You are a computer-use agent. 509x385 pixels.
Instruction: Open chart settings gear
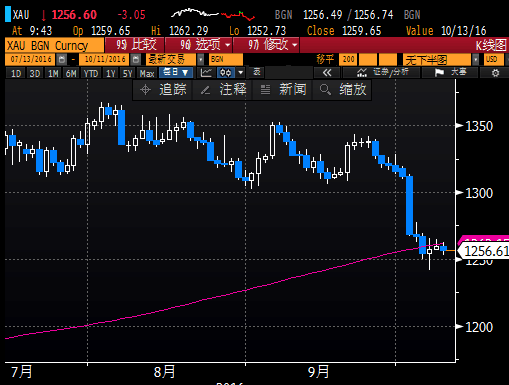tap(495, 72)
